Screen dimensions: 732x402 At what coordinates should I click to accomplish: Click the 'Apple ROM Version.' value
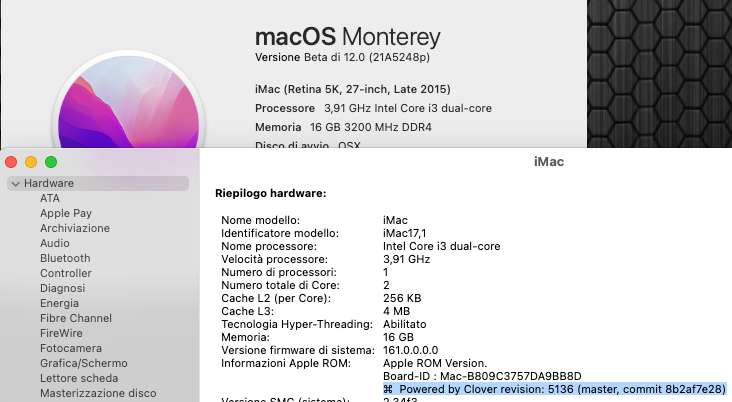435,363
